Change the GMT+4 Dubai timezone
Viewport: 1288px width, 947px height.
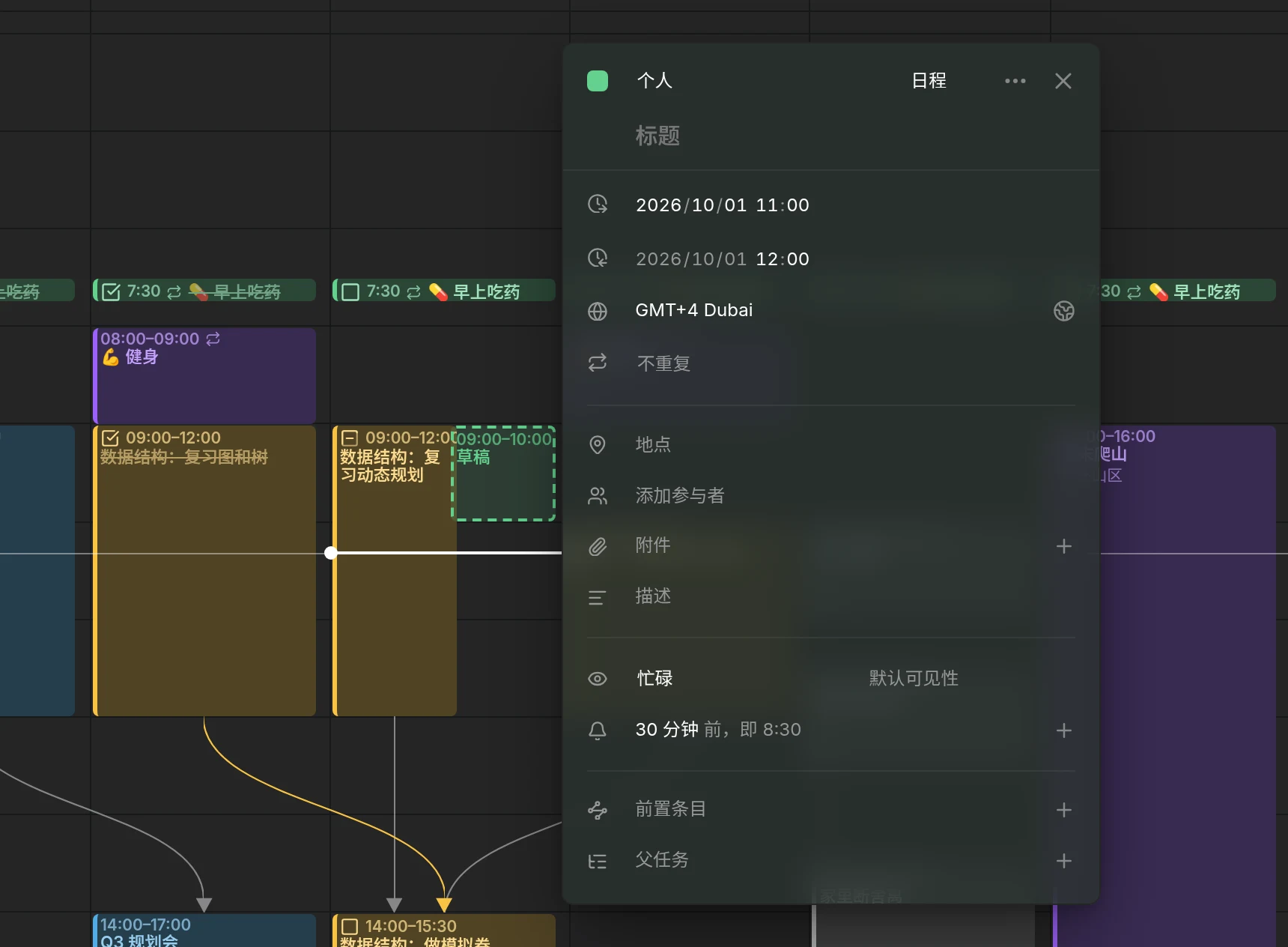(x=694, y=310)
